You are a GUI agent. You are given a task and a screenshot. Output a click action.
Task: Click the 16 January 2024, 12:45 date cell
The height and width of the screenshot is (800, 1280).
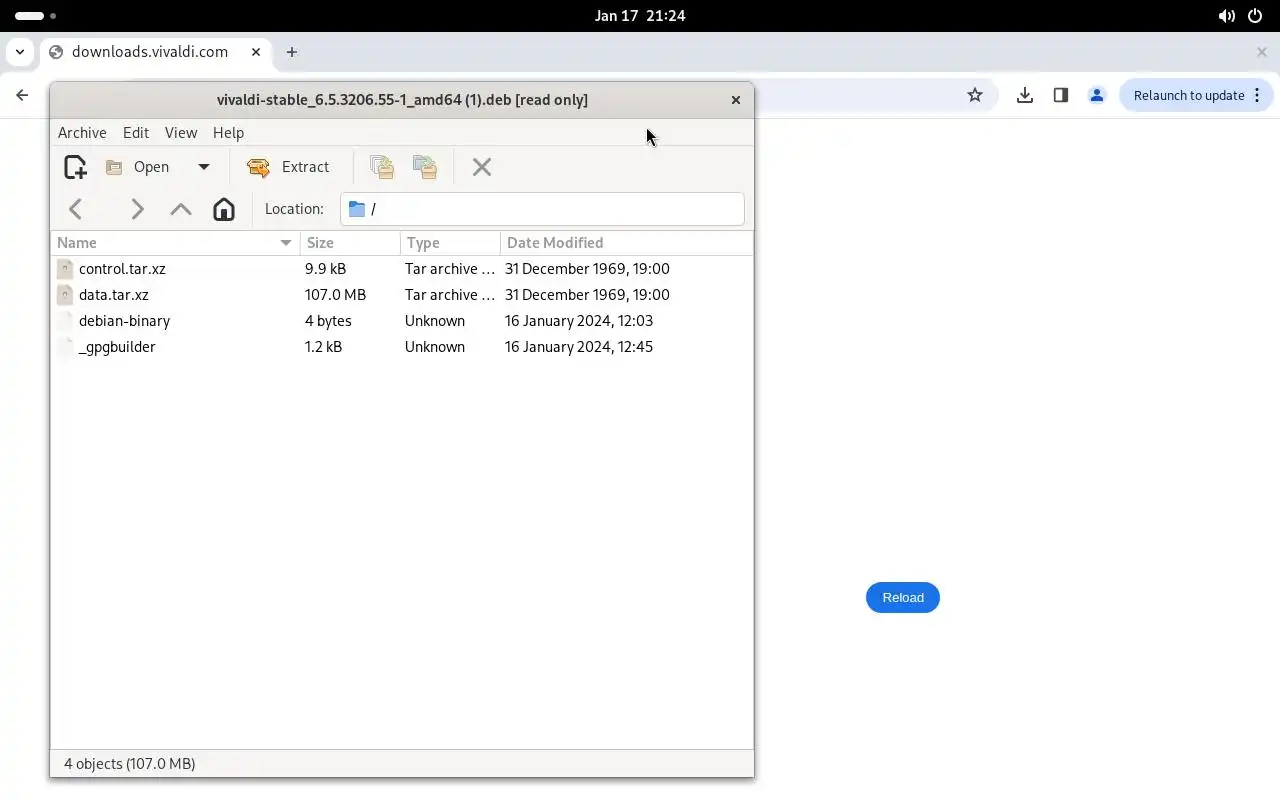pyautogui.click(x=579, y=347)
